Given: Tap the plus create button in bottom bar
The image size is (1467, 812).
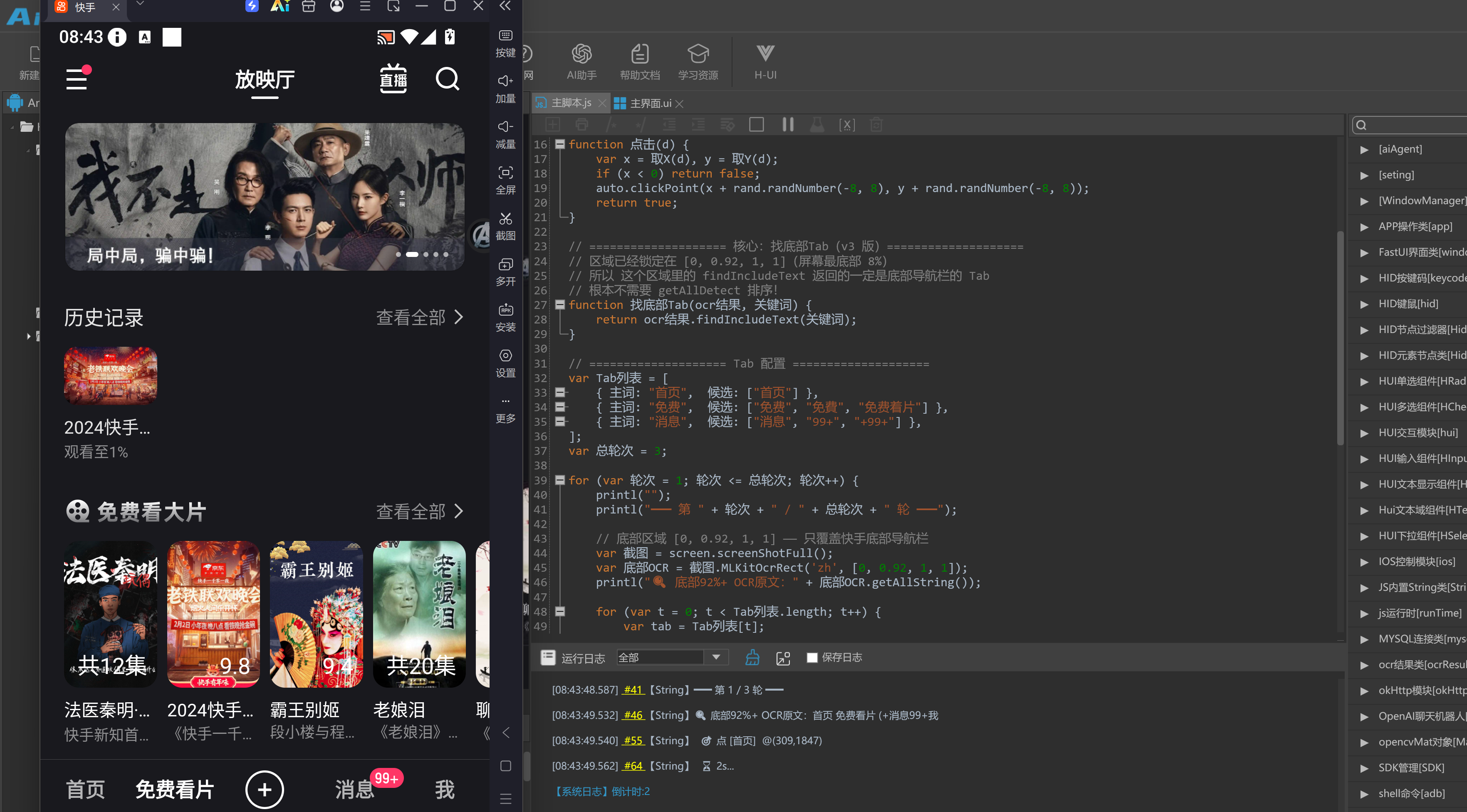Looking at the screenshot, I should (x=264, y=789).
